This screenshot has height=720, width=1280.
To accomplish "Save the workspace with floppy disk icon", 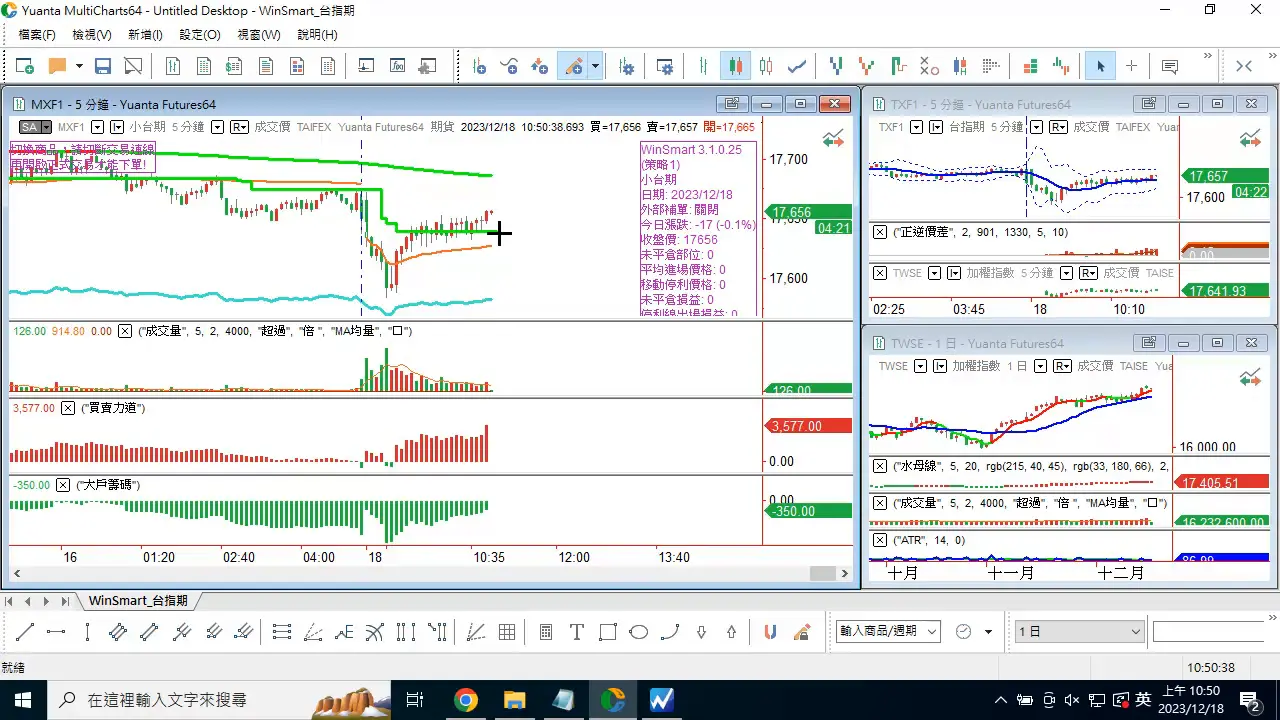I will (x=102, y=66).
